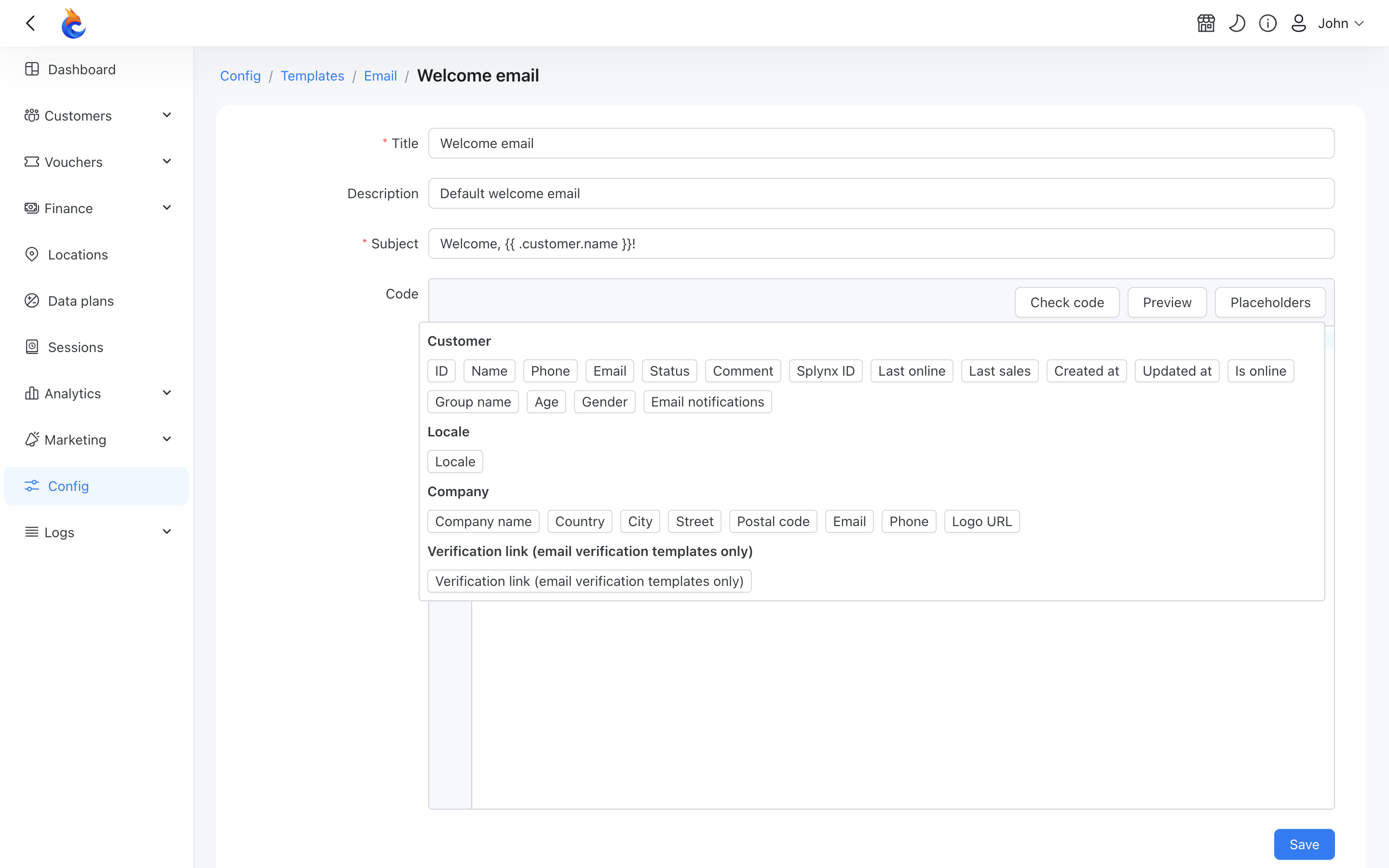
Task: Insert the Logo URL placeholder
Action: [981, 521]
